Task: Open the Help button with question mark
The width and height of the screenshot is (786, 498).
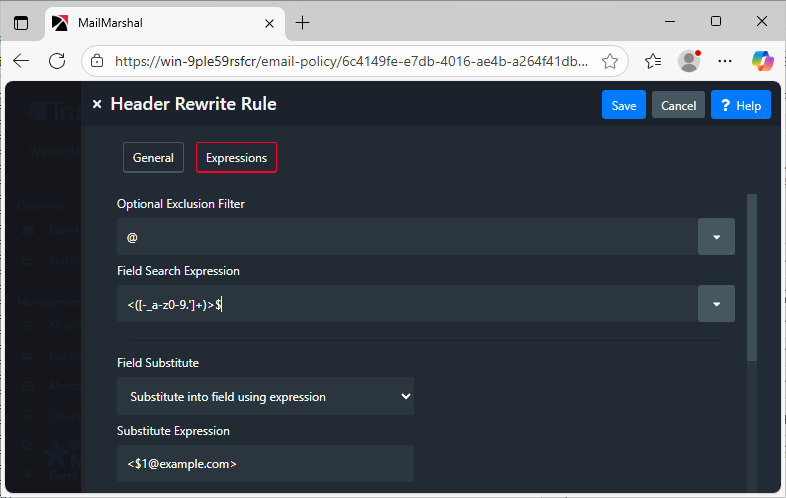Action: pyautogui.click(x=740, y=105)
